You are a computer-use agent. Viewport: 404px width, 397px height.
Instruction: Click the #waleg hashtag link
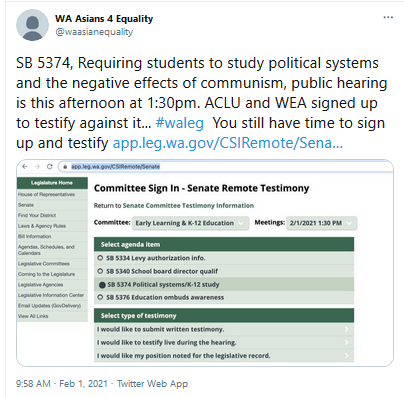pyautogui.click(x=180, y=123)
